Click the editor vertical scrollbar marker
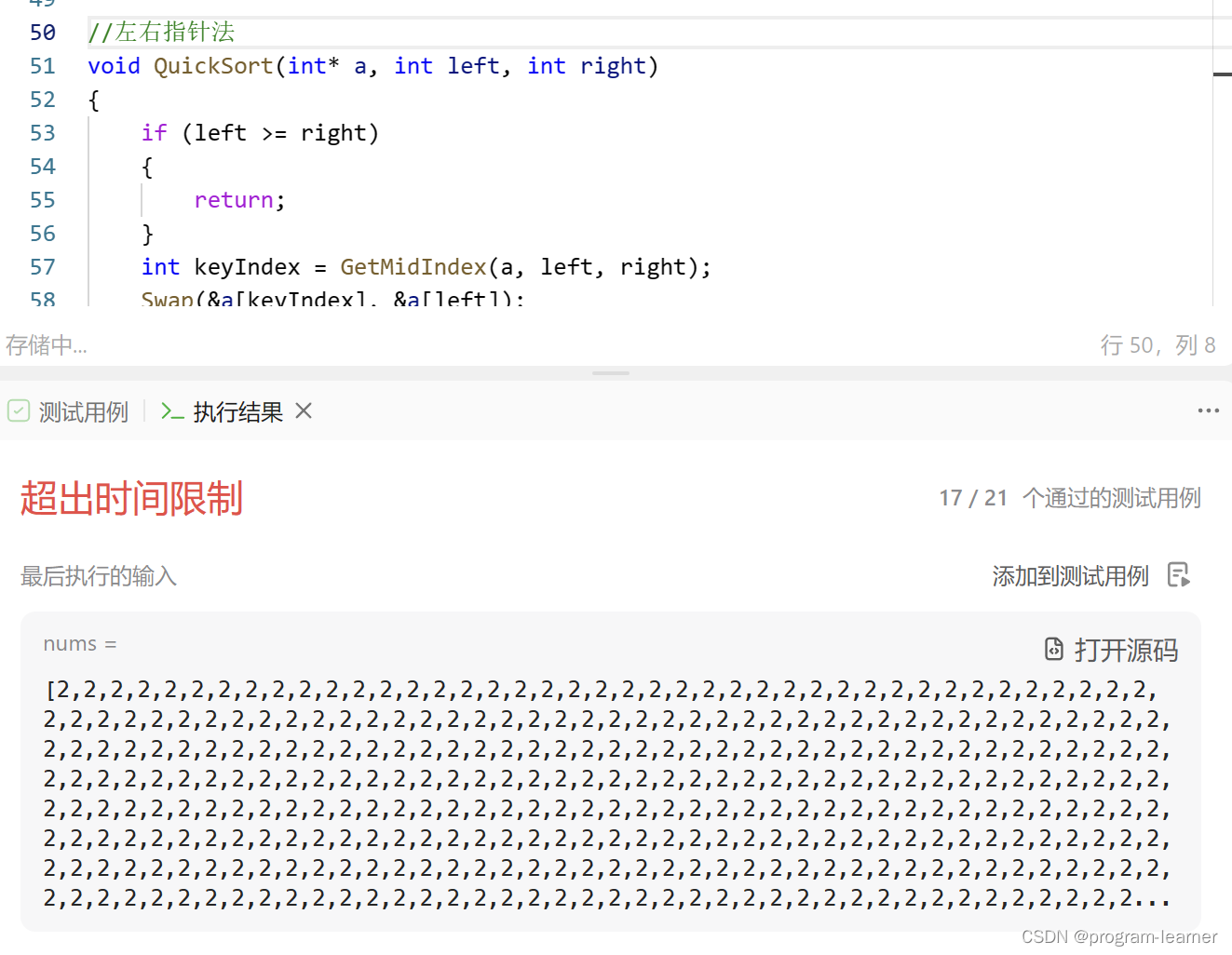Screen dimensions: 1232x955 (x=1222, y=74)
